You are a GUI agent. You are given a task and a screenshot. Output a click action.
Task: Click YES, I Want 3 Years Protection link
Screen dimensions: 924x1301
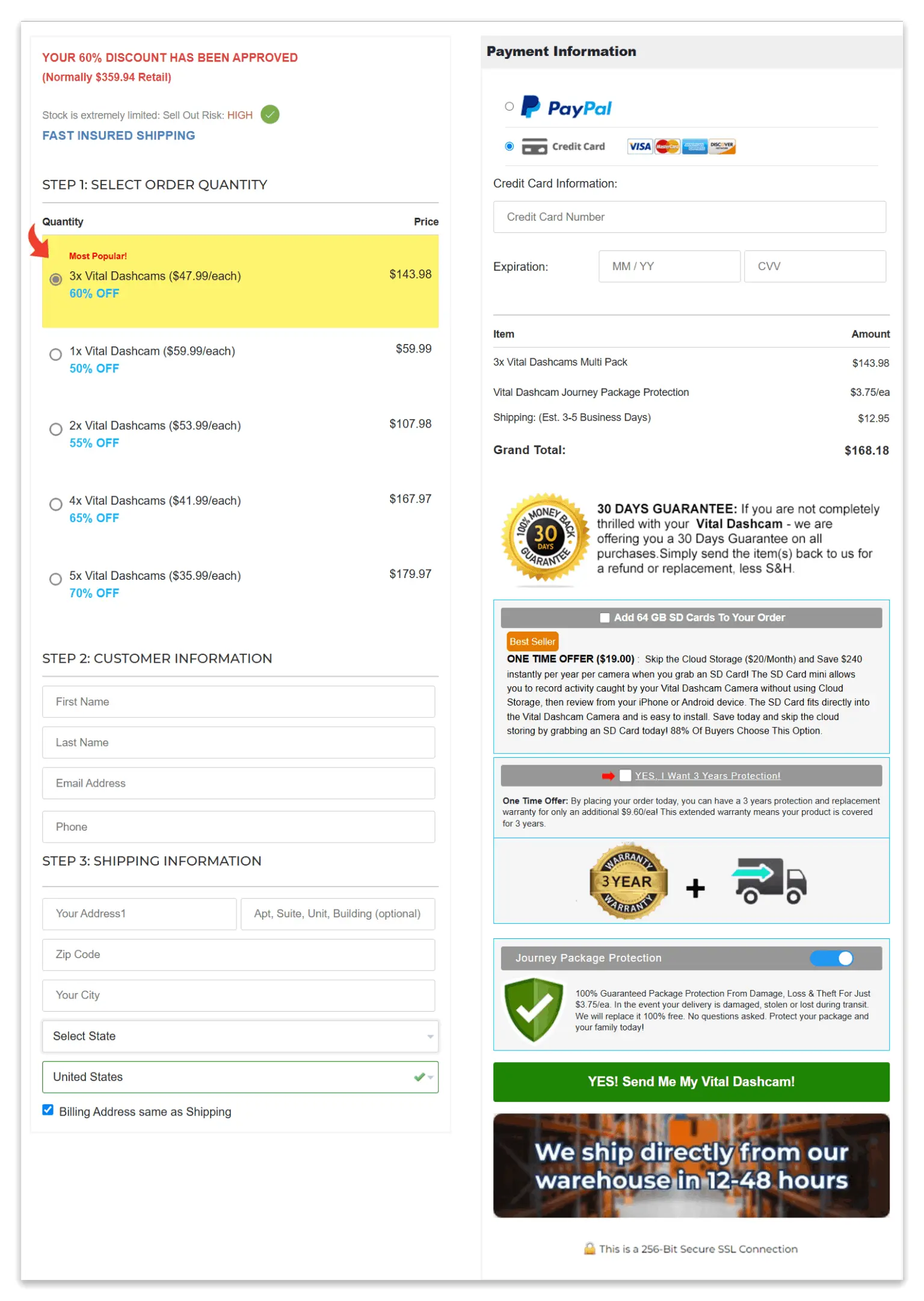pyautogui.click(x=707, y=776)
